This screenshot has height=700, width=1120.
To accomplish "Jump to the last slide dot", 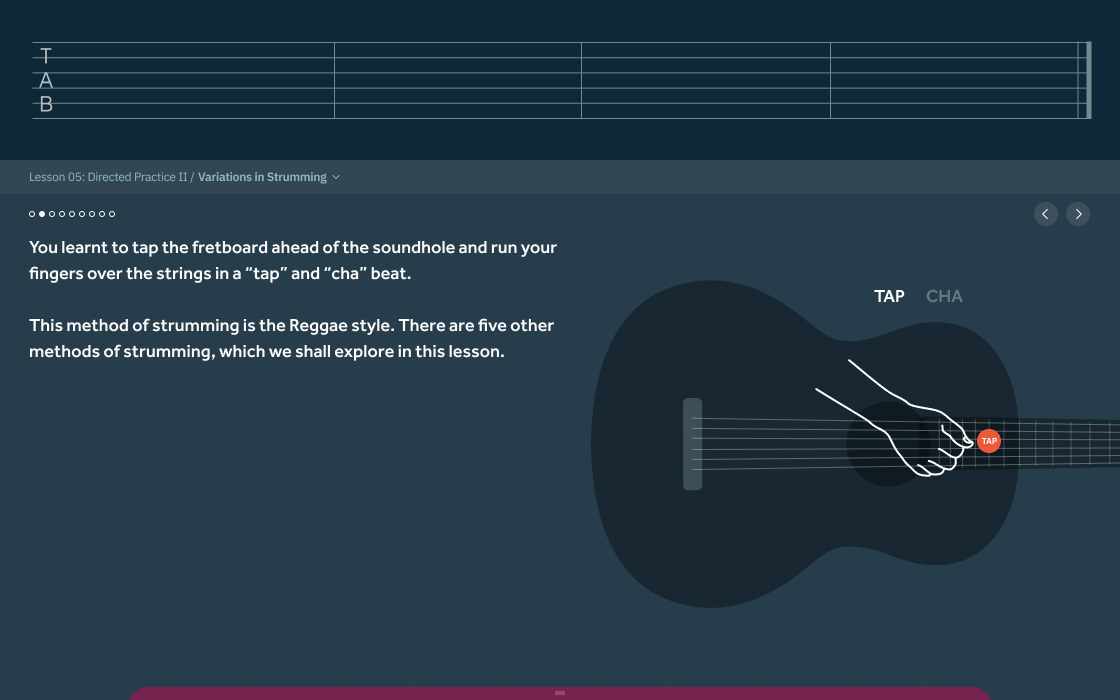I will [112, 214].
